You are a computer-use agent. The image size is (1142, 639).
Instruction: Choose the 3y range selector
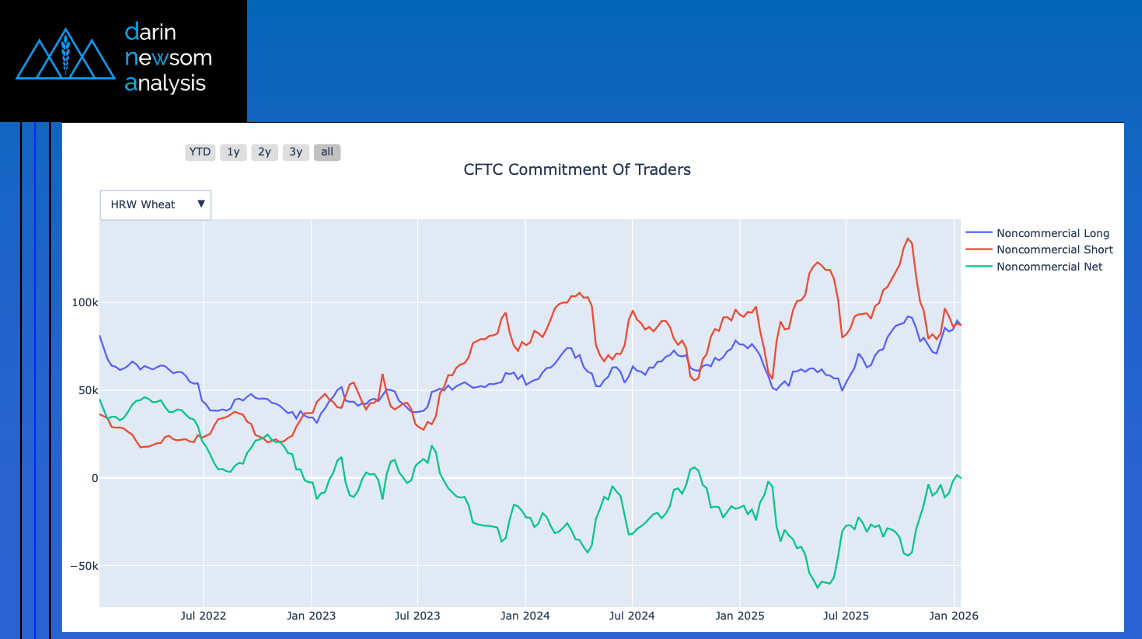coord(295,152)
